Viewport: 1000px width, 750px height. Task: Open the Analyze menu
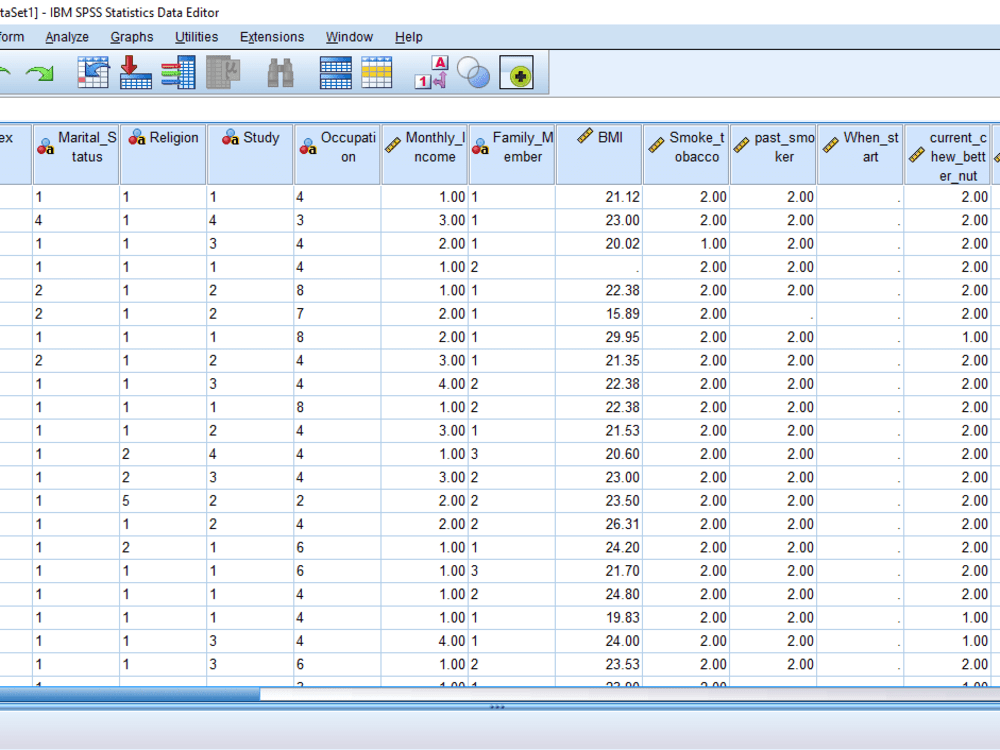pyautogui.click(x=66, y=37)
